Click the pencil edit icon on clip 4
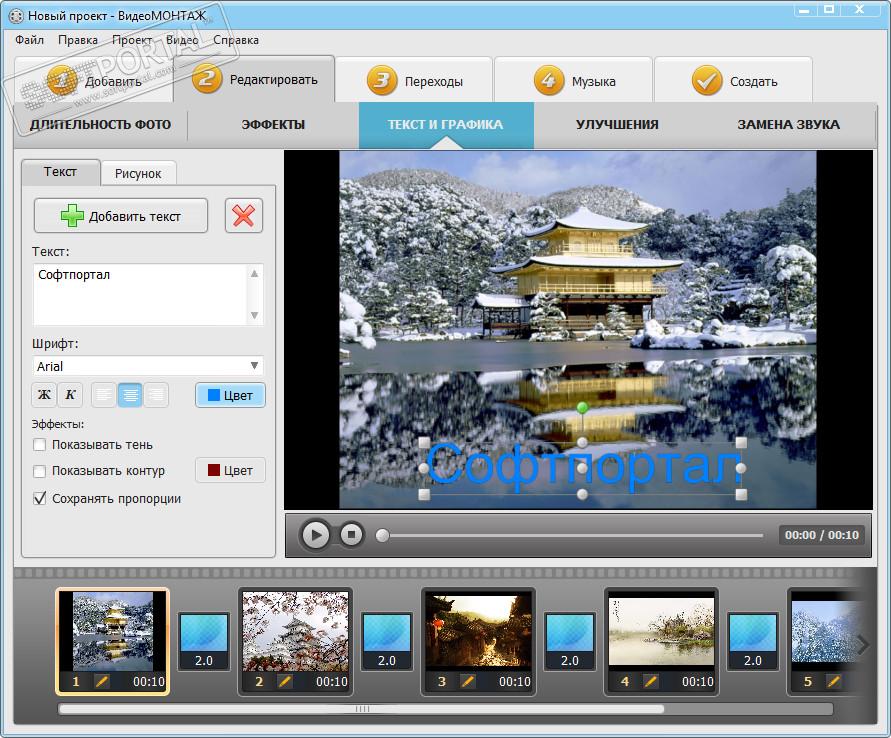This screenshot has height=738, width=891. (x=651, y=681)
